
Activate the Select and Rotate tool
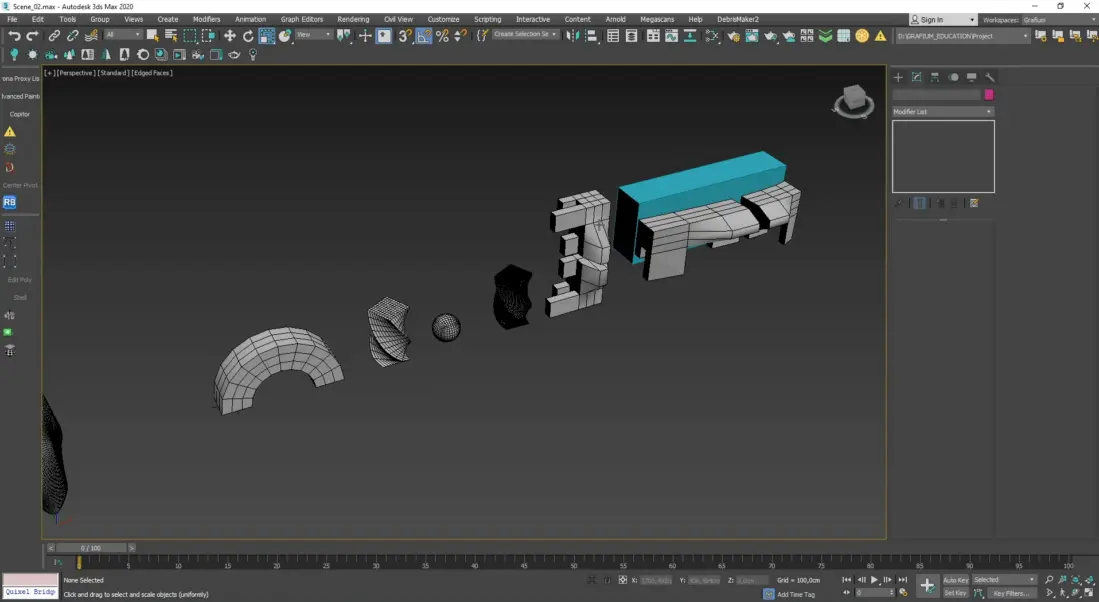(247, 36)
